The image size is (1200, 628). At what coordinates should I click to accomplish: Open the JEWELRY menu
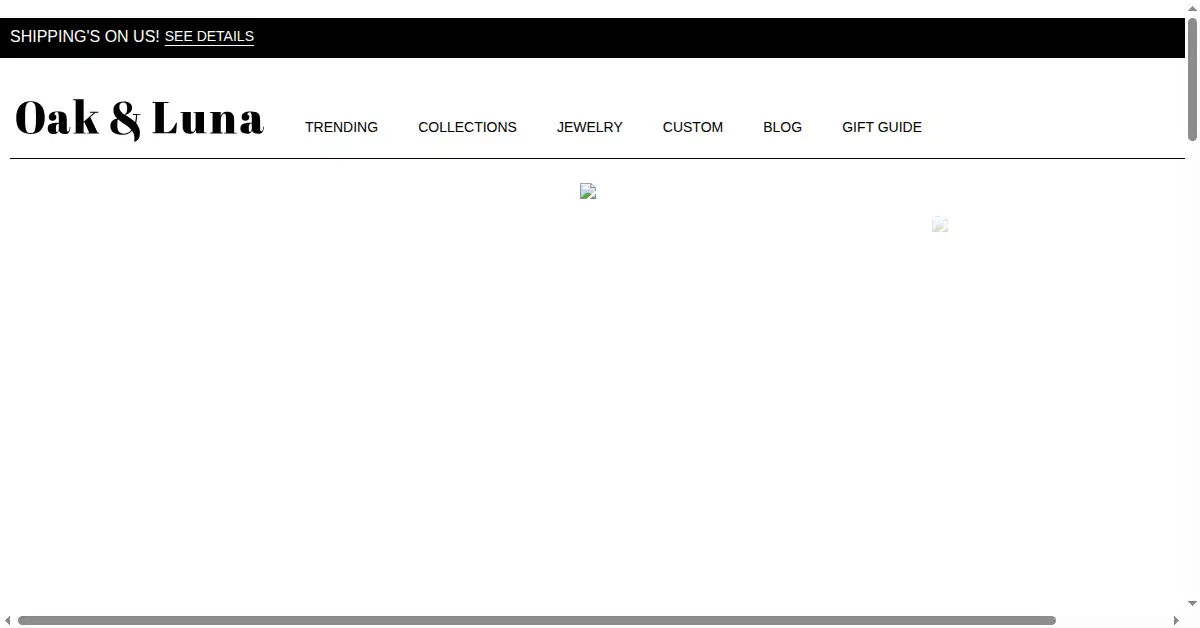click(590, 127)
